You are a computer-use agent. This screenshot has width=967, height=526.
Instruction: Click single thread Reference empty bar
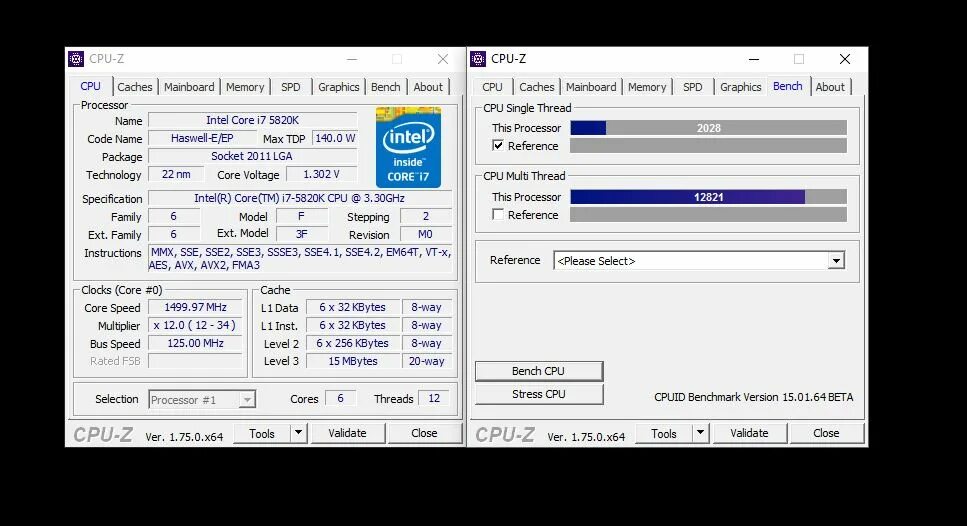[709, 146]
